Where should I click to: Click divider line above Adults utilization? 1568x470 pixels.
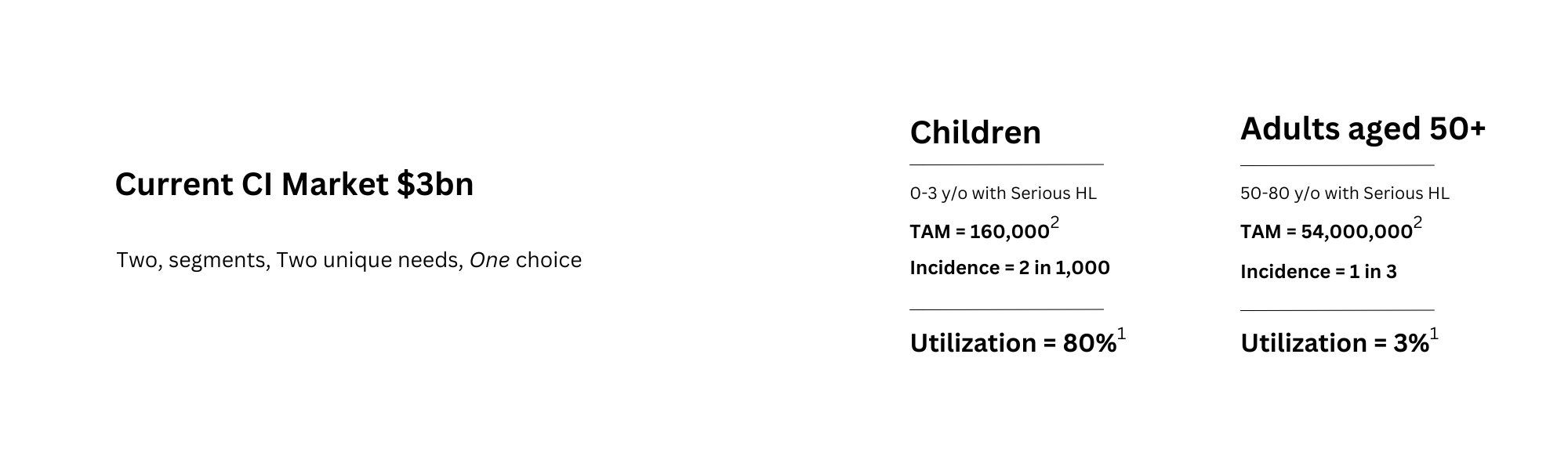coord(1338,310)
